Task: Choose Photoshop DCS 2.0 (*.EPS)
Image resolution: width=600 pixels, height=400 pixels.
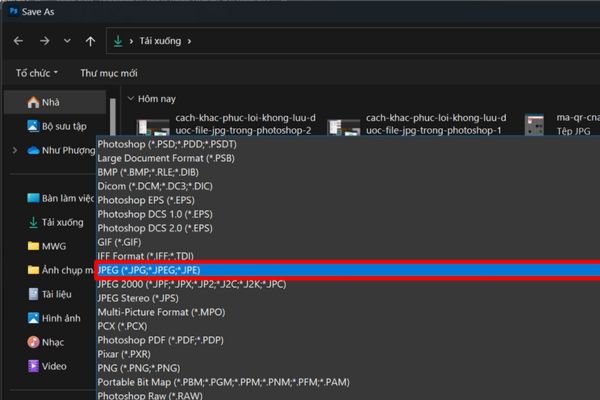Action: (348, 228)
